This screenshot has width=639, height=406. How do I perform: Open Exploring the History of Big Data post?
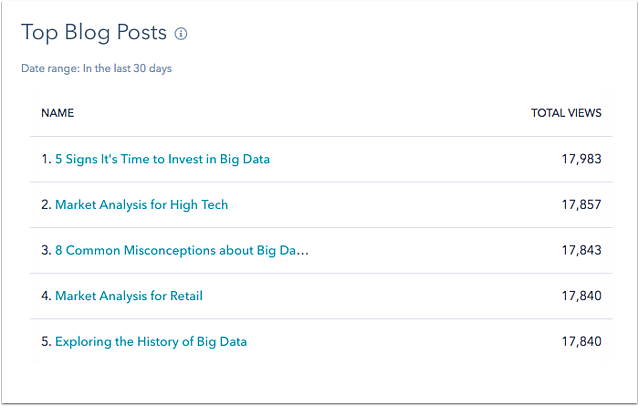151,342
